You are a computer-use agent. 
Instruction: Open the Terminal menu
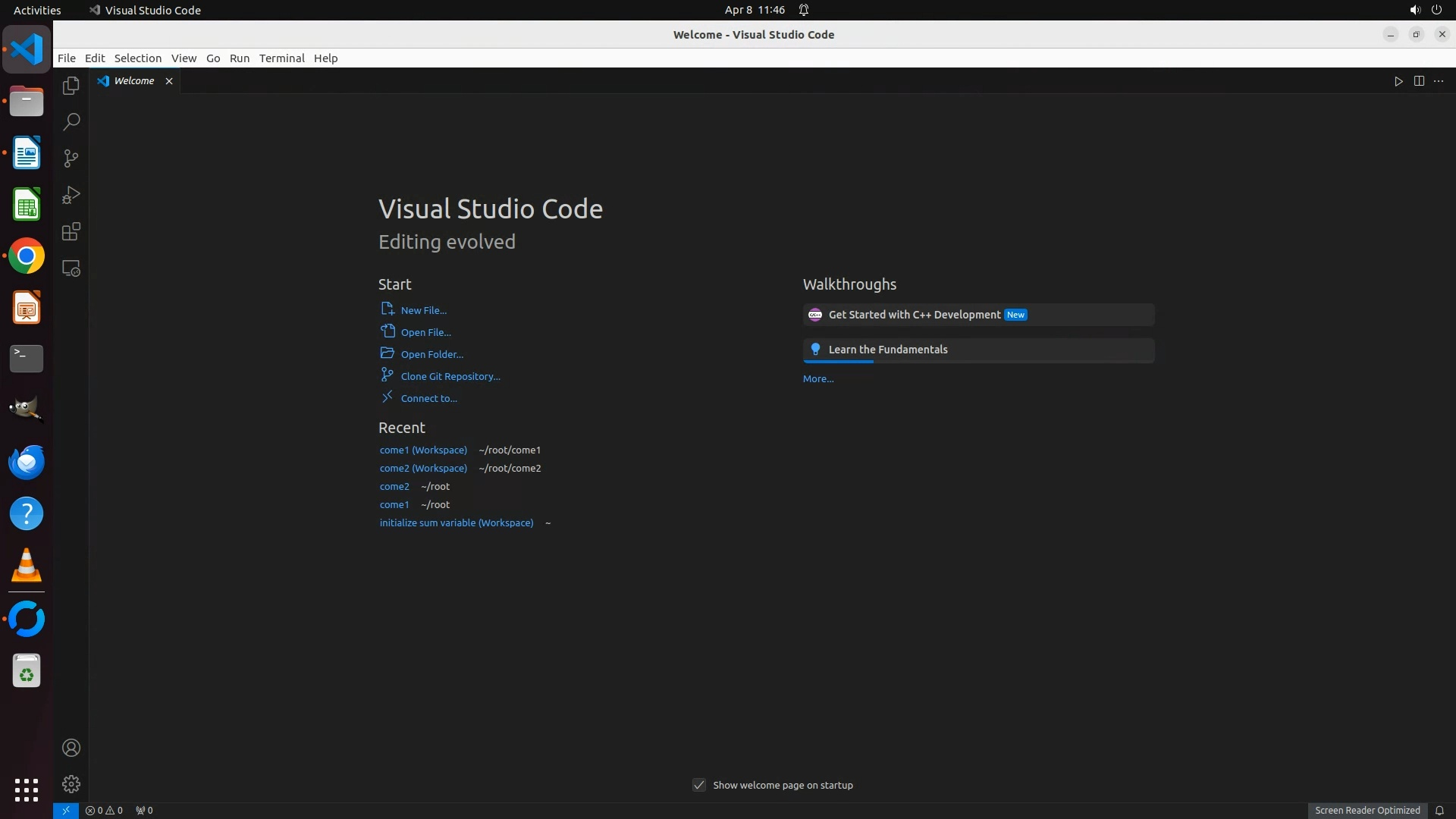point(281,58)
